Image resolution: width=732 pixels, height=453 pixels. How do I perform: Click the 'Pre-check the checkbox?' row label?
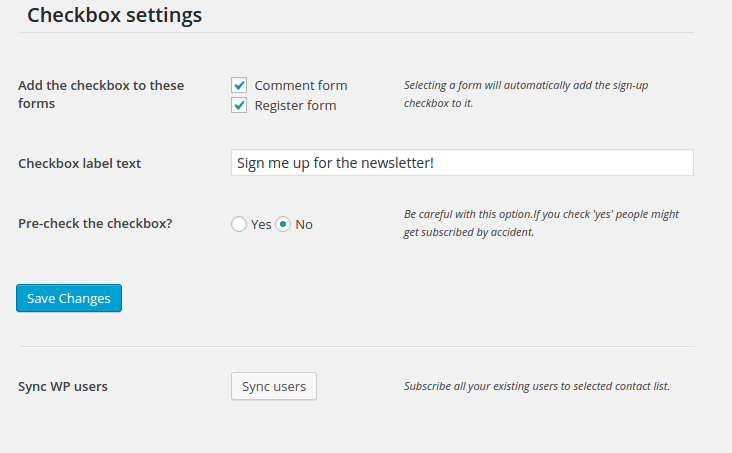click(95, 224)
